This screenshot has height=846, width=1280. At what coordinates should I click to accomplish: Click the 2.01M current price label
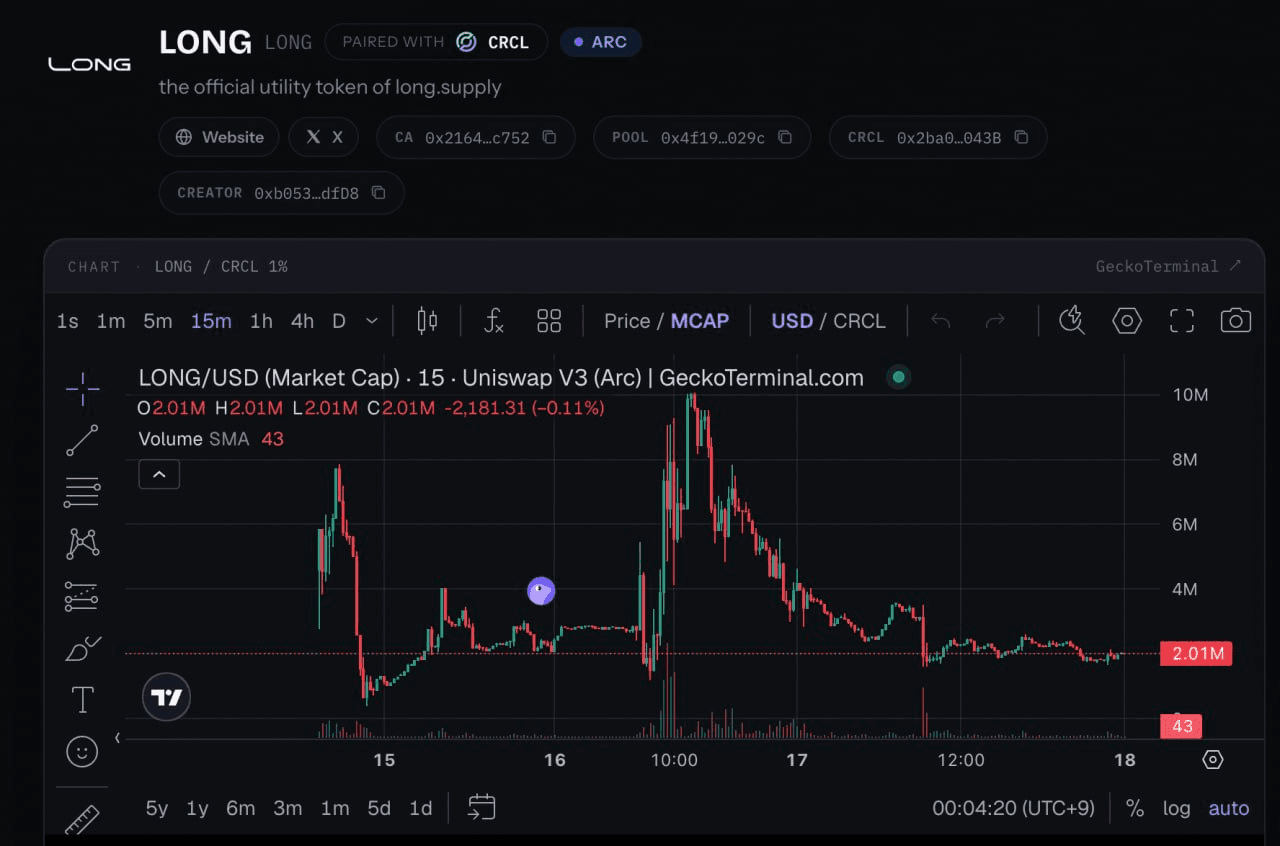(1196, 654)
